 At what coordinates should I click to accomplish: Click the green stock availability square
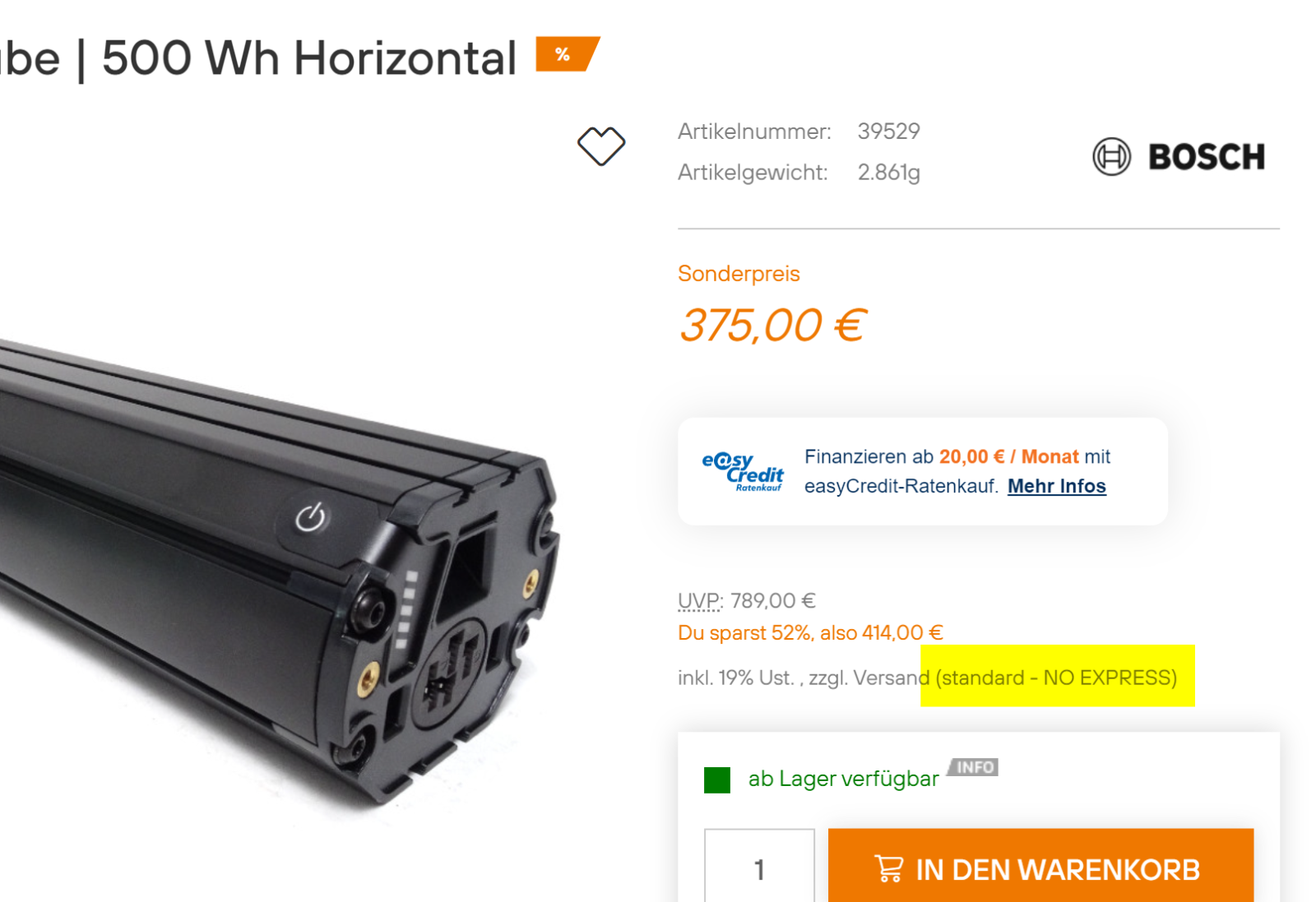coord(717,779)
